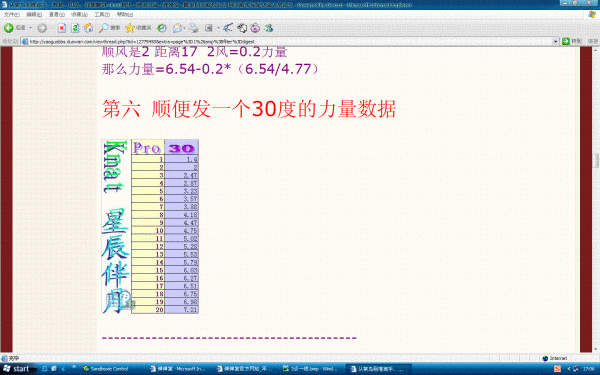Open the Windows start button
600x375 pixels.
click(18, 368)
